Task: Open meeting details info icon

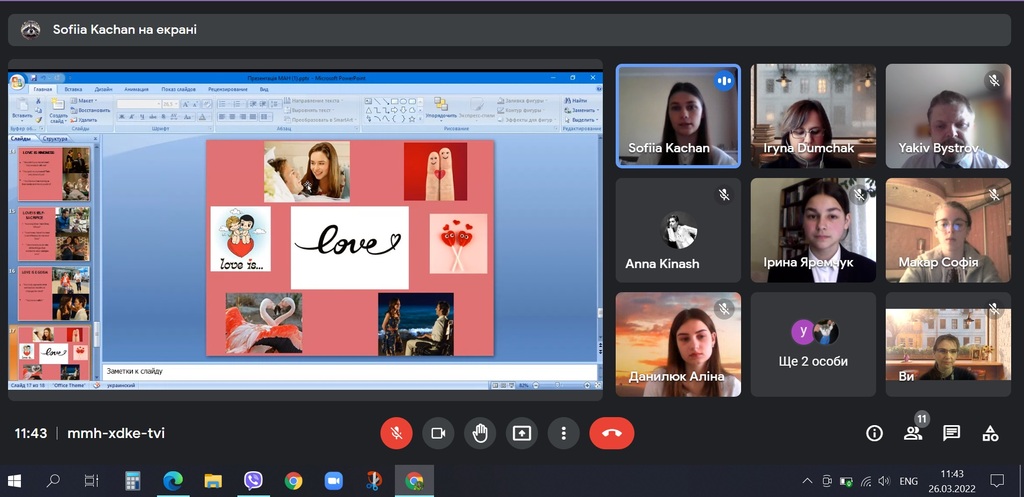Action: pos(874,433)
